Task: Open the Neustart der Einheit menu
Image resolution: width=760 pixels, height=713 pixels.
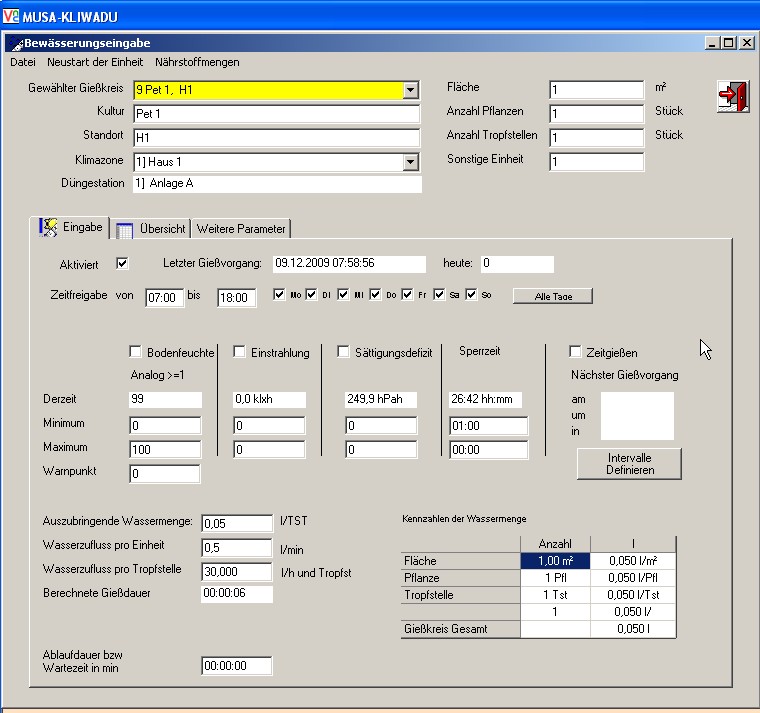Action: pos(95,62)
